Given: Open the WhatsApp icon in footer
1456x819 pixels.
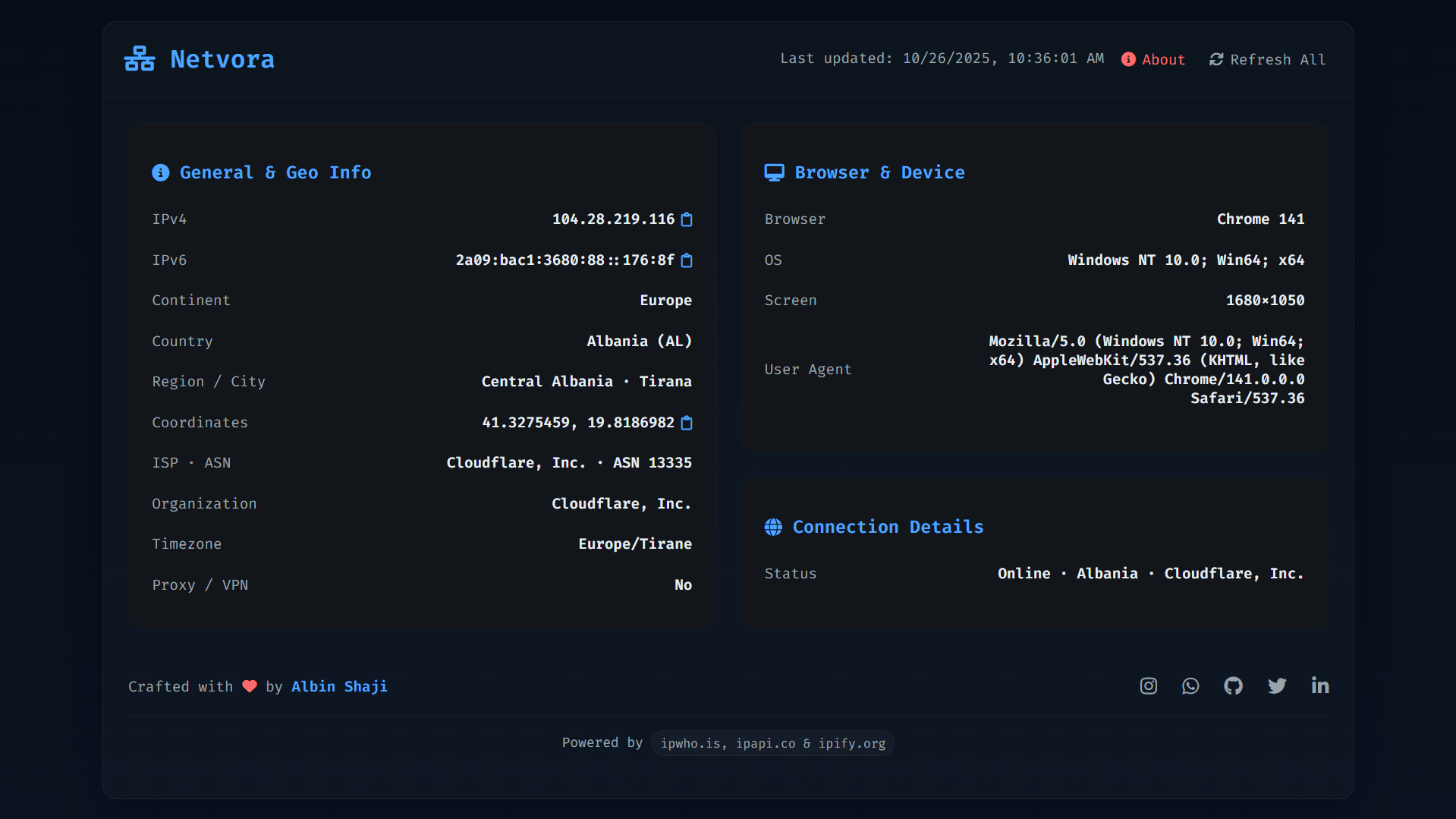Looking at the screenshot, I should [x=1190, y=686].
